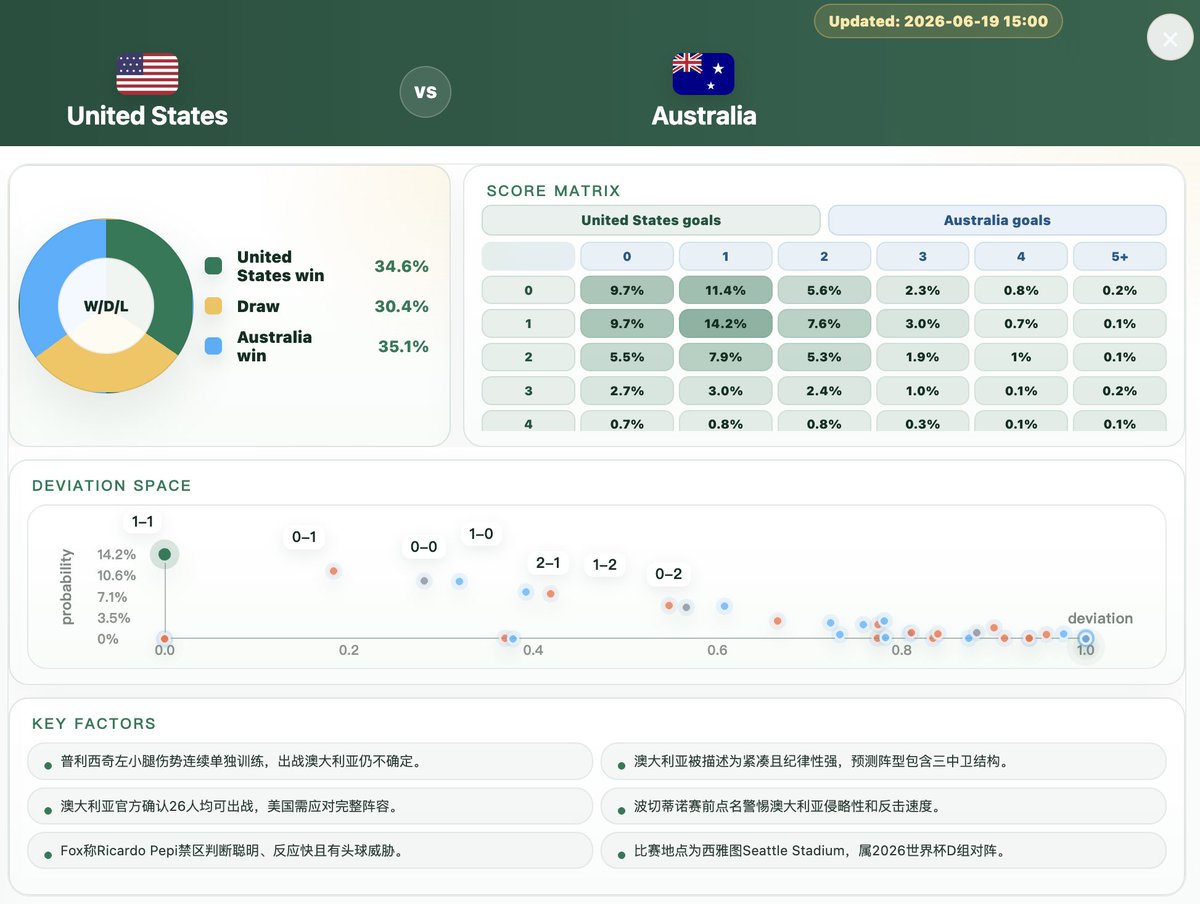Click the 2.7% score matrix cell
The height and width of the screenshot is (904, 1200).
coord(627,390)
